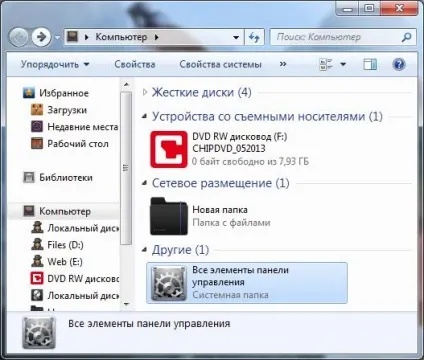Select Все элементы панели управления item
Viewport: 424px width, 360px height.
click(247, 283)
